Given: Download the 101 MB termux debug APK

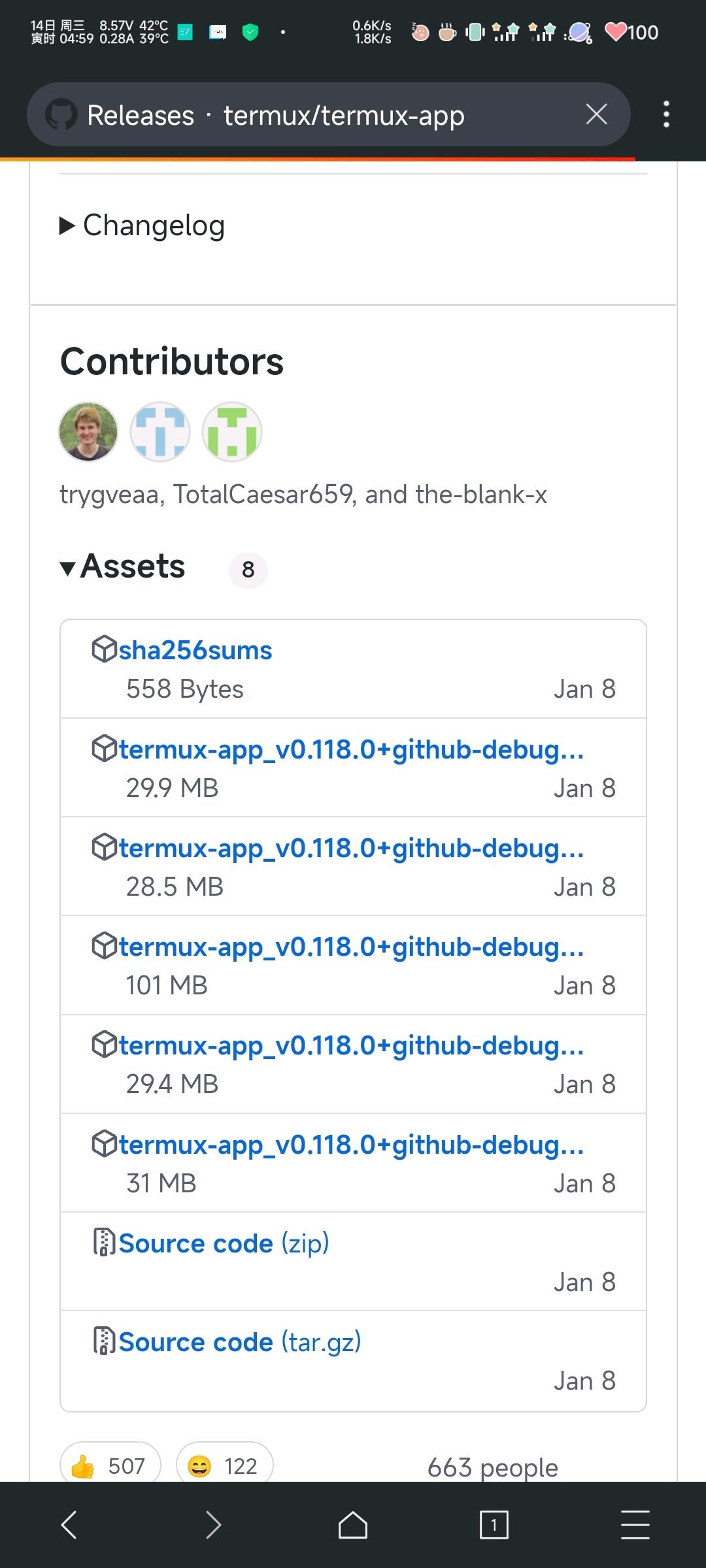Looking at the screenshot, I should pos(351,947).
